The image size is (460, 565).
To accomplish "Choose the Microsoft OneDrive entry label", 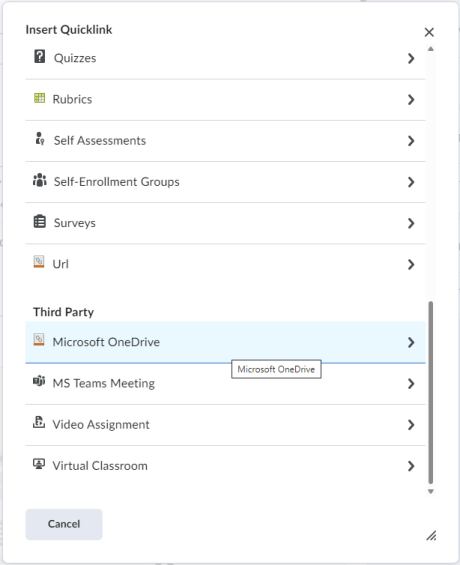I will point(106,342).
